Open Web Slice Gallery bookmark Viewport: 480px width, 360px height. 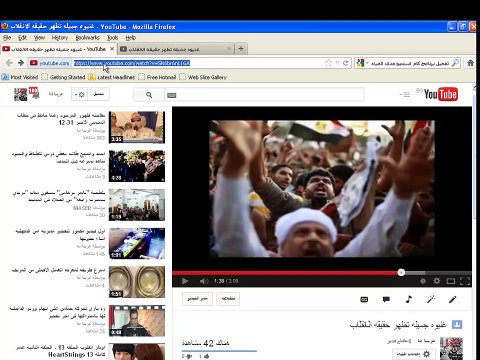click(203, 77)
